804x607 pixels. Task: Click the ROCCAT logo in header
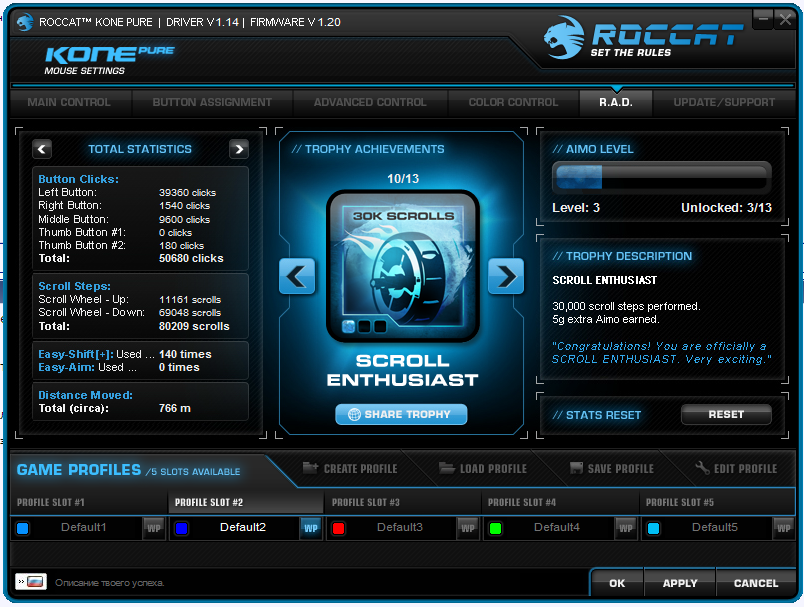click(644, 37)
